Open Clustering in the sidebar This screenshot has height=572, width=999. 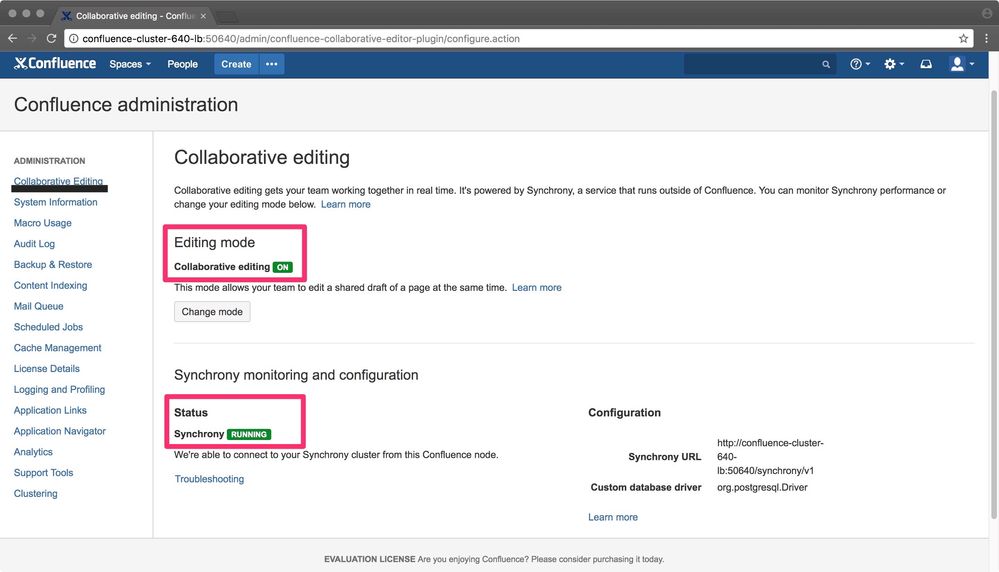coord(36,494)
